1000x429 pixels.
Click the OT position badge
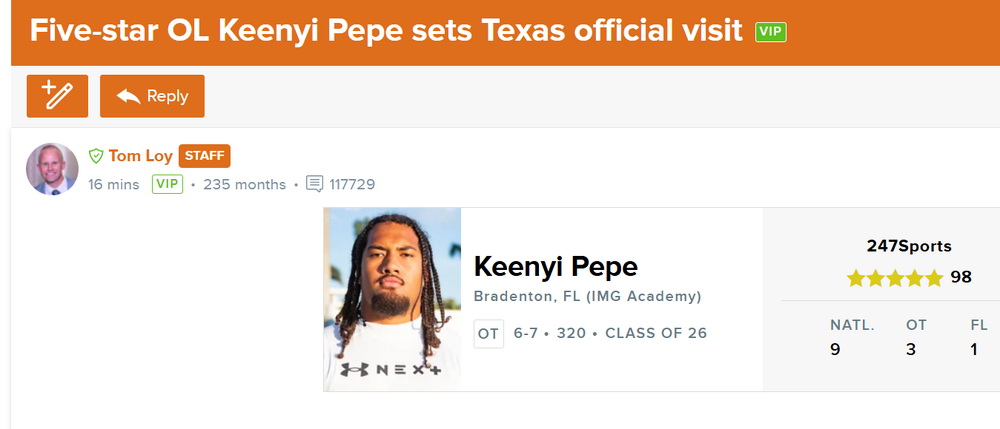488,333
